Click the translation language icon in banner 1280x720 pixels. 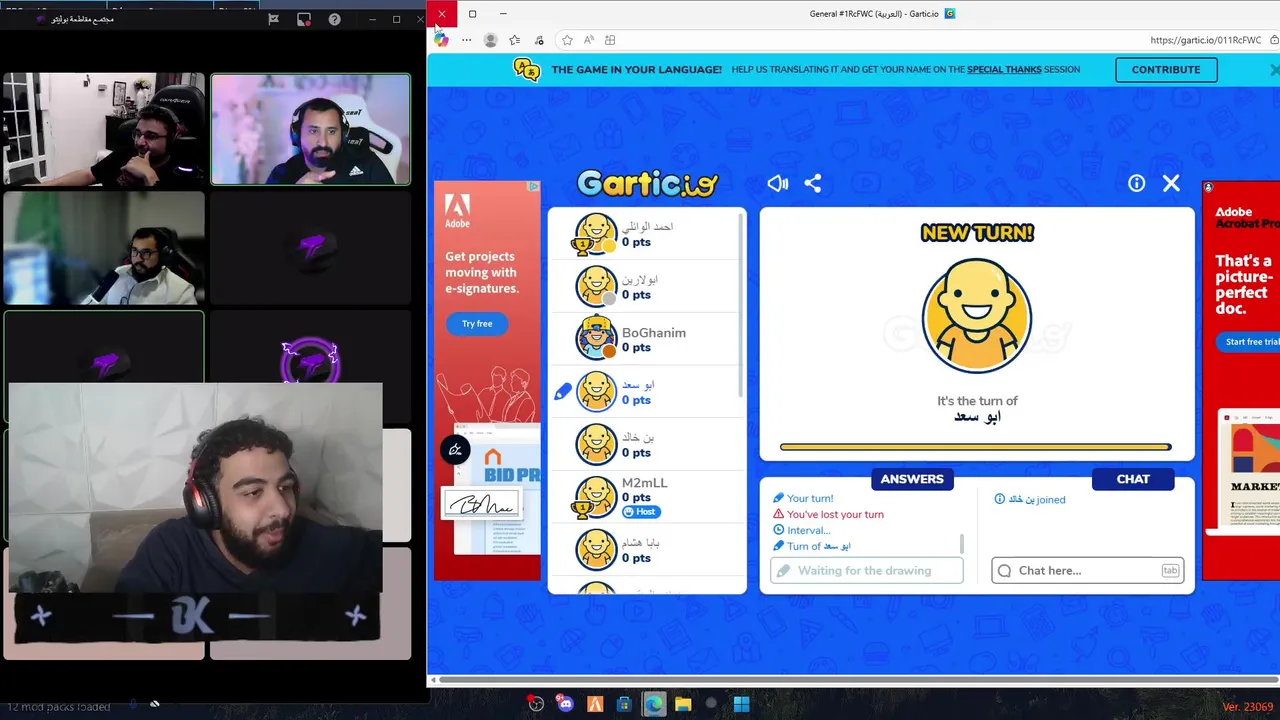point(527,69)
